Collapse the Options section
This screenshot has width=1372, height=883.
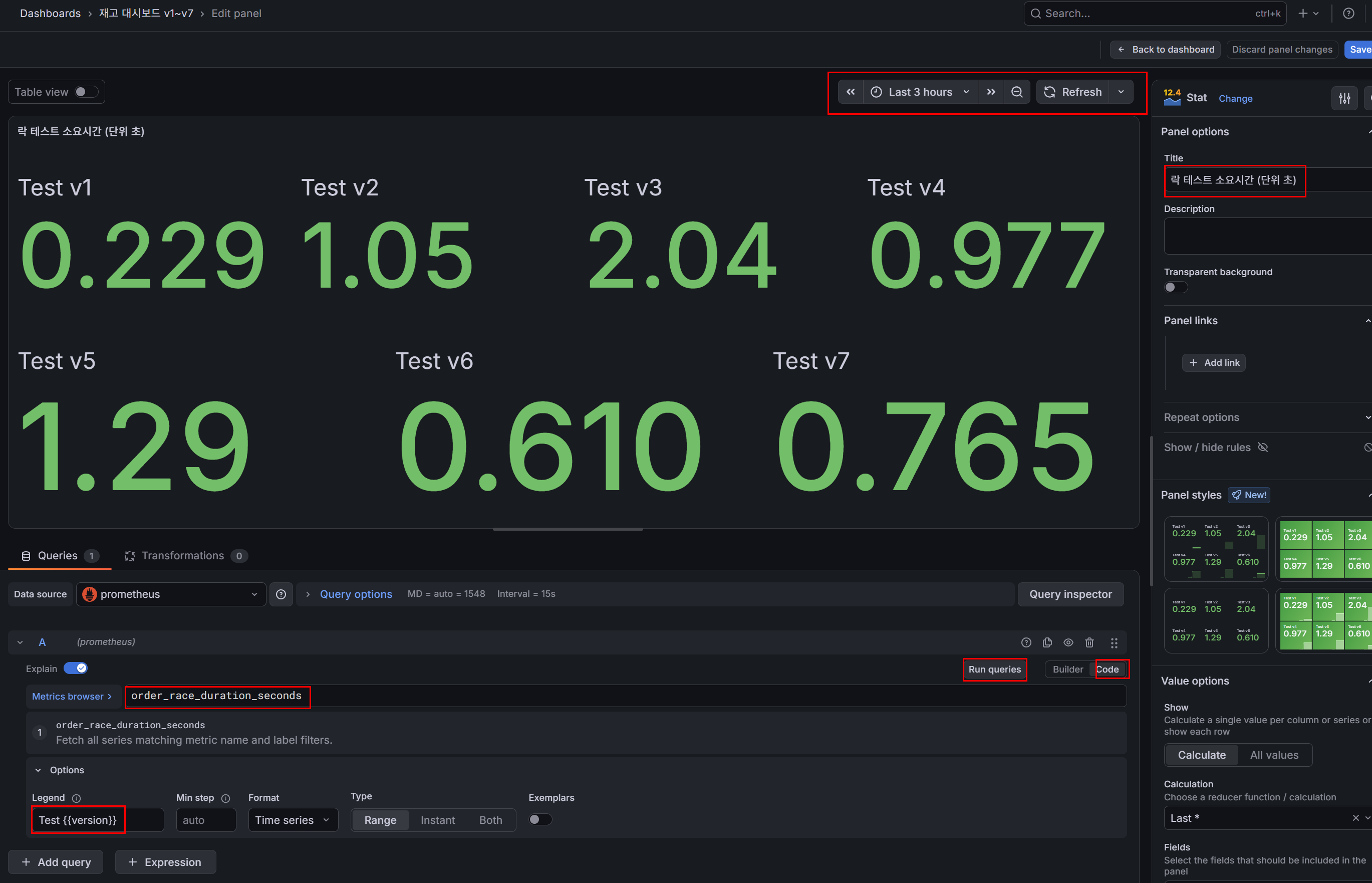pyautogui.click(x=60, y=770)
